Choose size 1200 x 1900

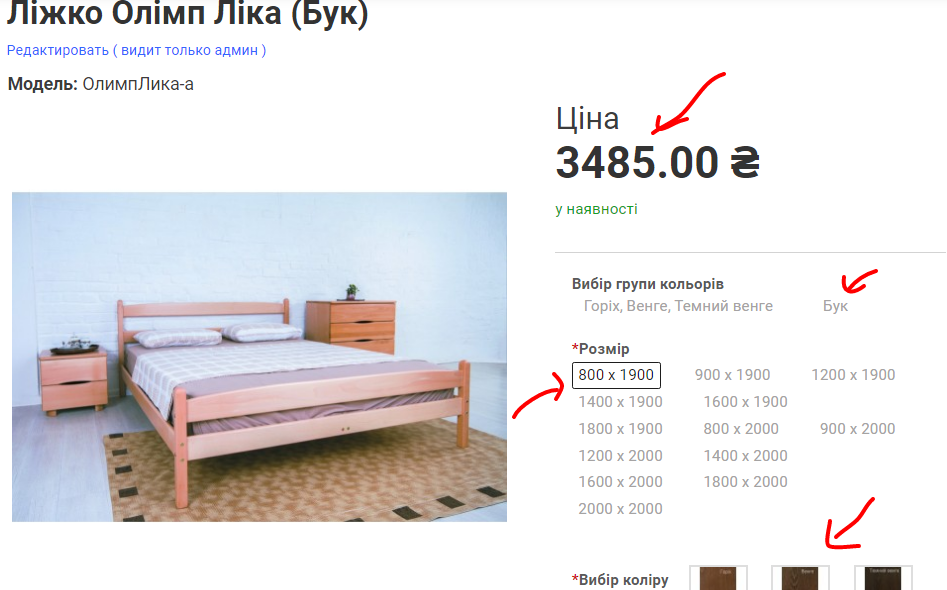tap(853, 375)
